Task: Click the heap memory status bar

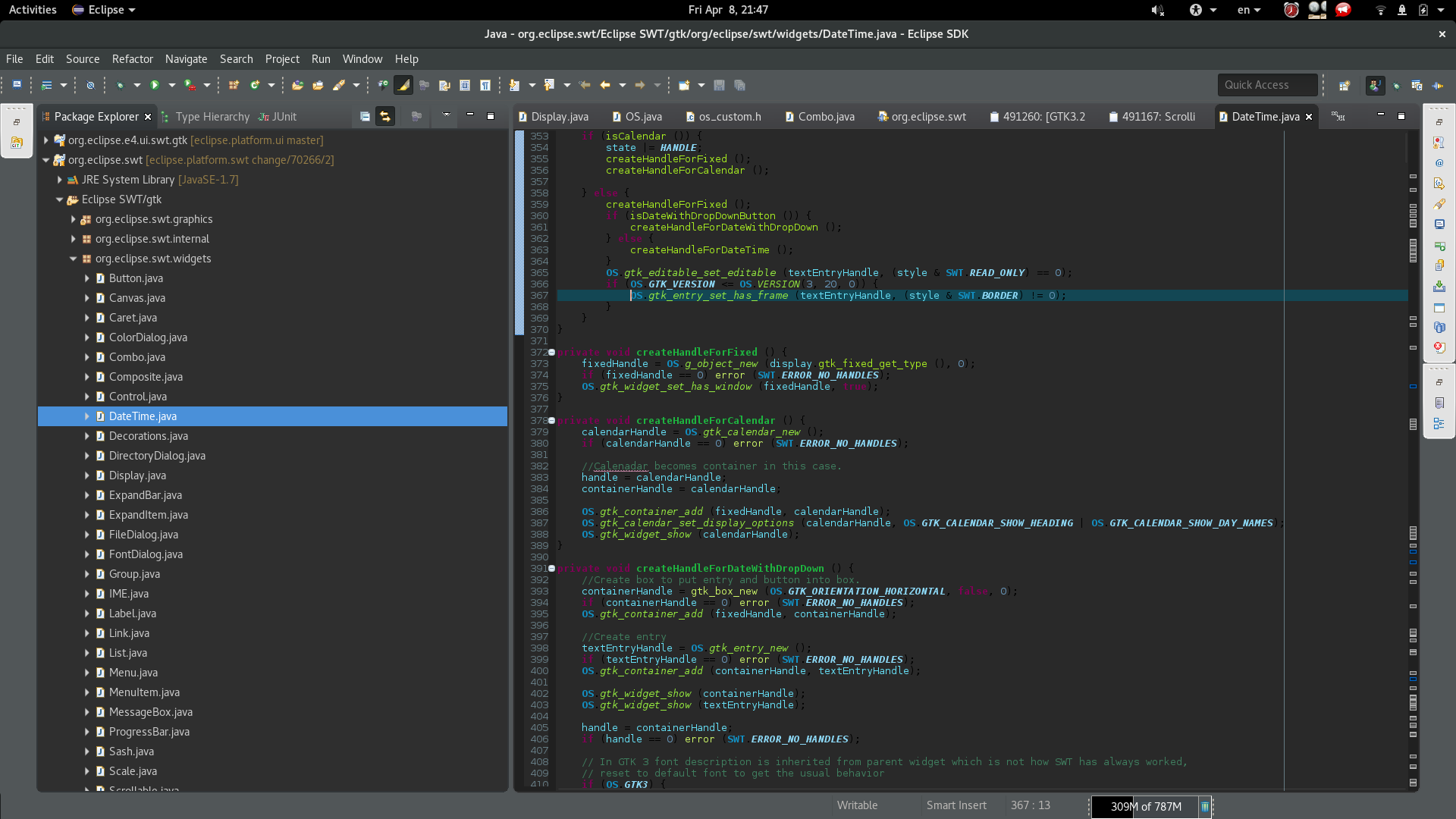Action: [1145, 807]
